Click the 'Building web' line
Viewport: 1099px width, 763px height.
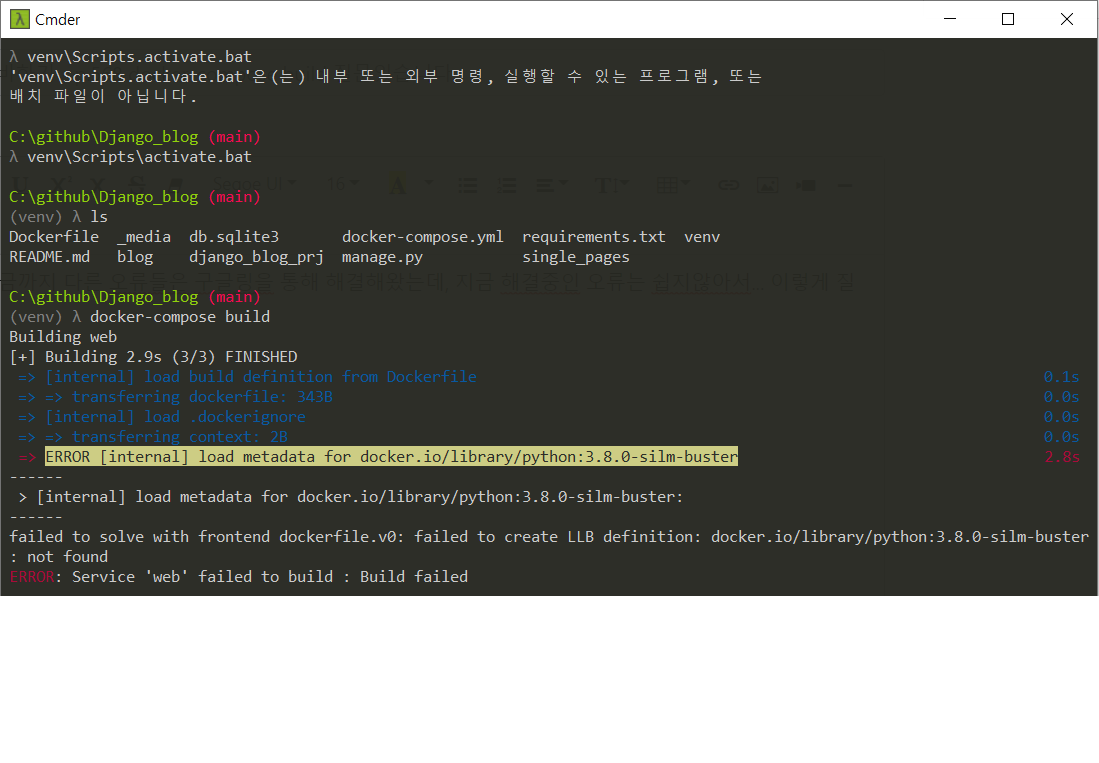(63, 337)
